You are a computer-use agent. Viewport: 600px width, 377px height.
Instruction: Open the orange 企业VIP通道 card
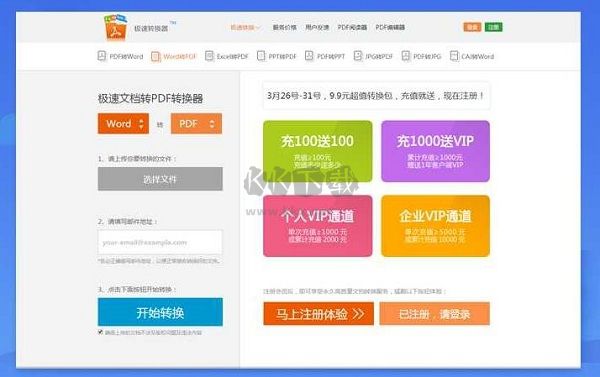(x=435, y=226)
